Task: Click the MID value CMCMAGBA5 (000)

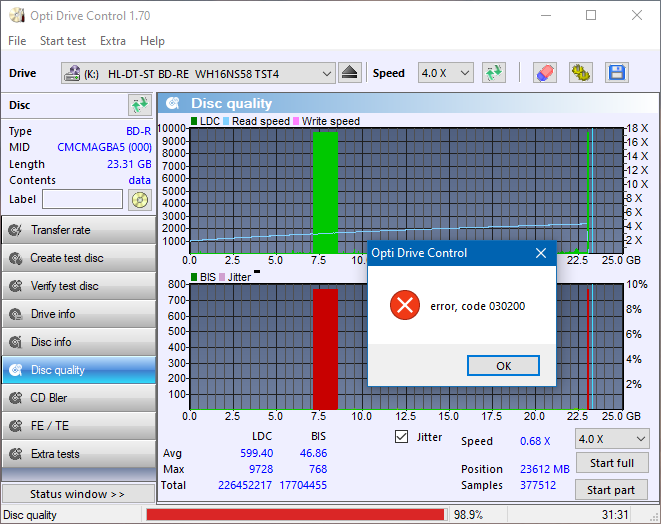Action: [x=104, y=147]
